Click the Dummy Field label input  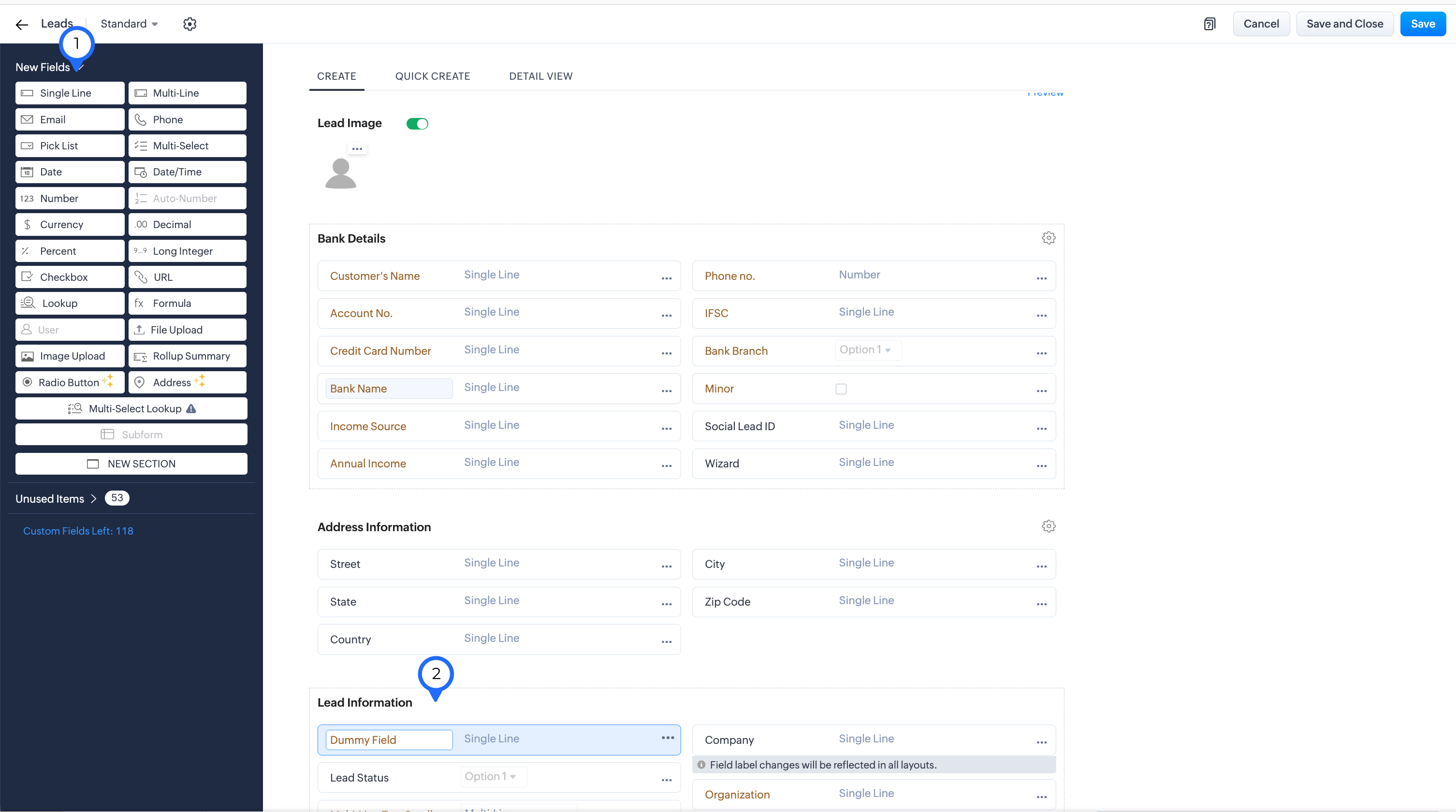pos(389,739)
